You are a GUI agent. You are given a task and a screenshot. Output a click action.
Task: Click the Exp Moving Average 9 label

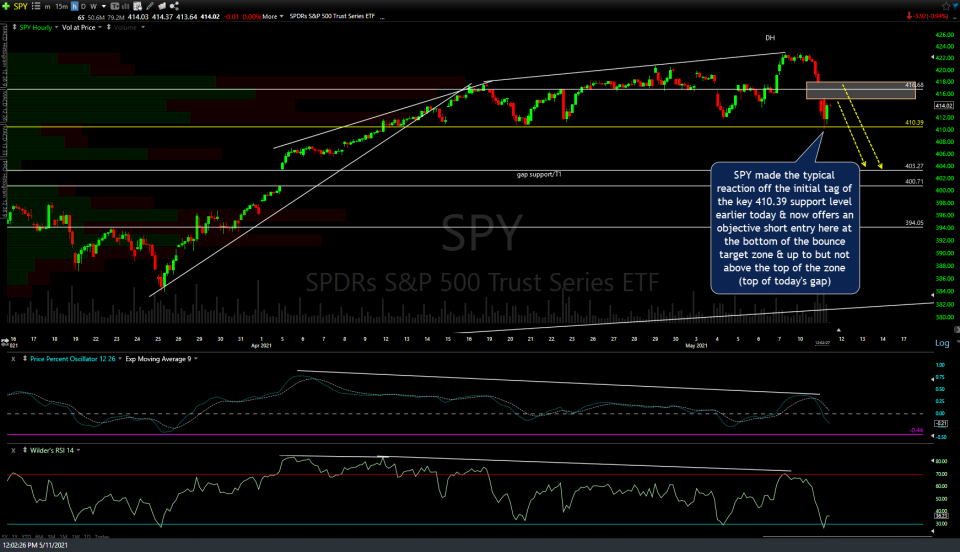point(158,359)
